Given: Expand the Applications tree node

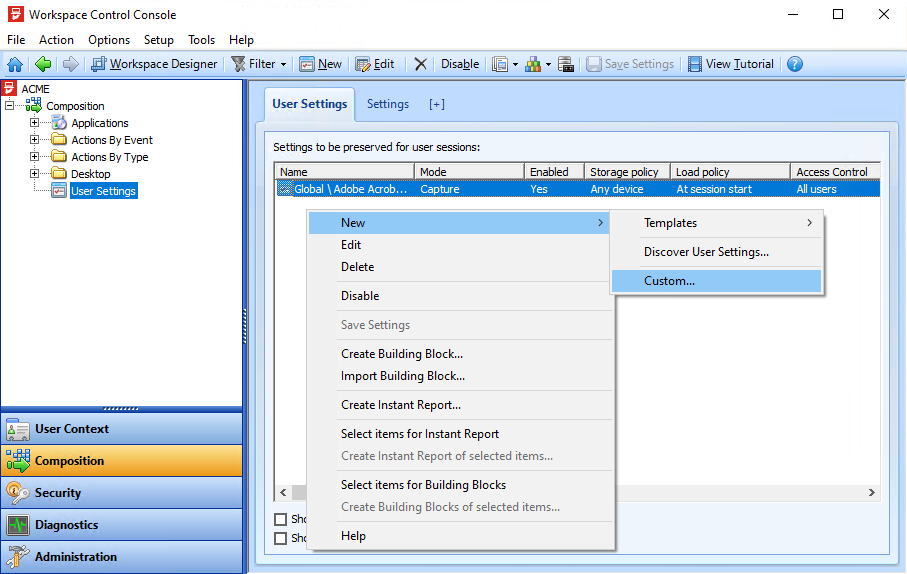Looking at the screenshot, I should tap(34, 123).
